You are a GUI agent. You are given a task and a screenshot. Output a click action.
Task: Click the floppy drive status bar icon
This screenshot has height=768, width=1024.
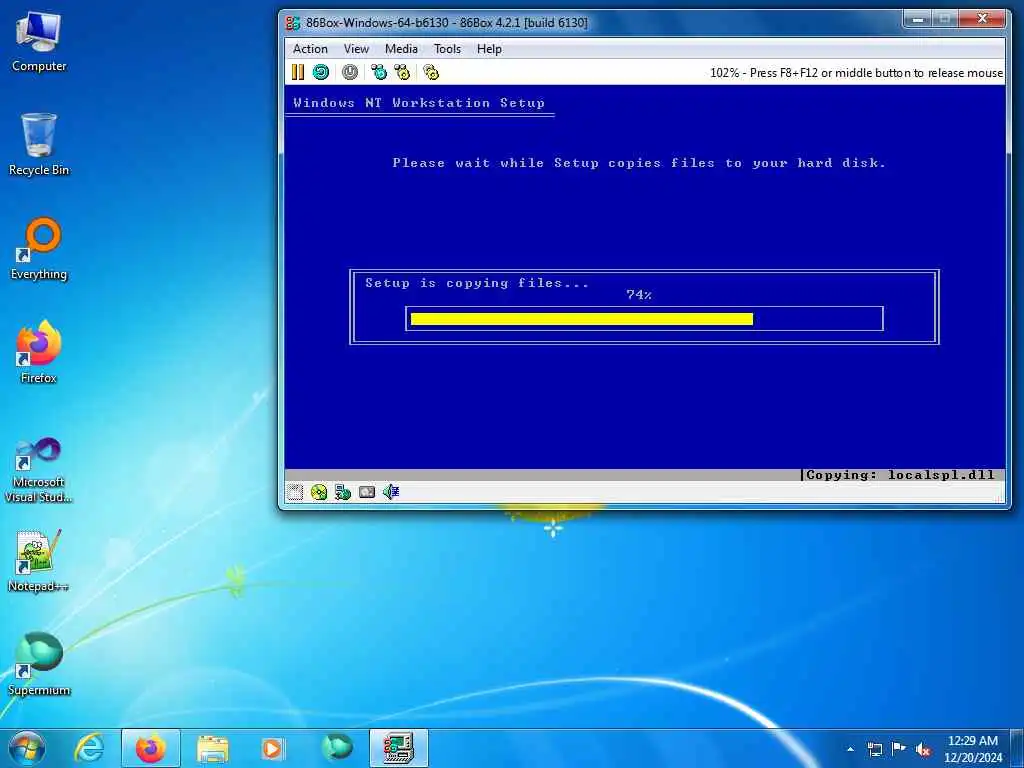(x=295, y=492)
